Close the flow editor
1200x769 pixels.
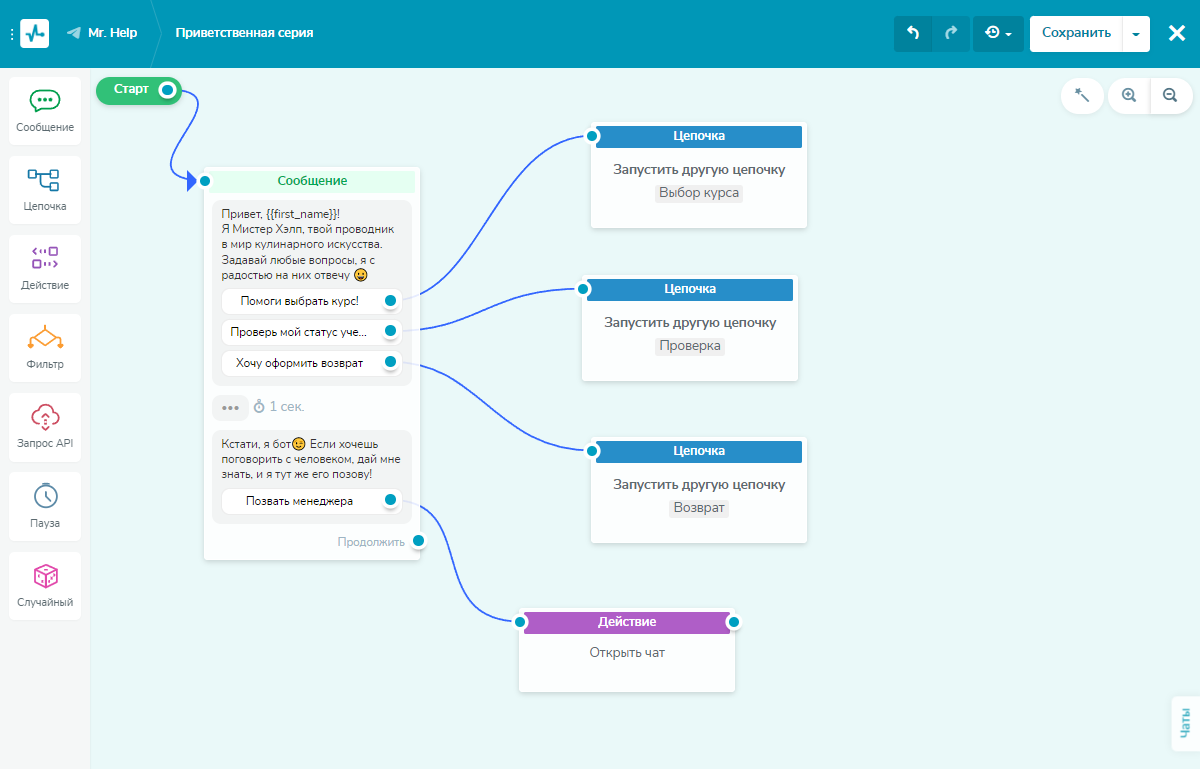click(x=1176, y=33)
